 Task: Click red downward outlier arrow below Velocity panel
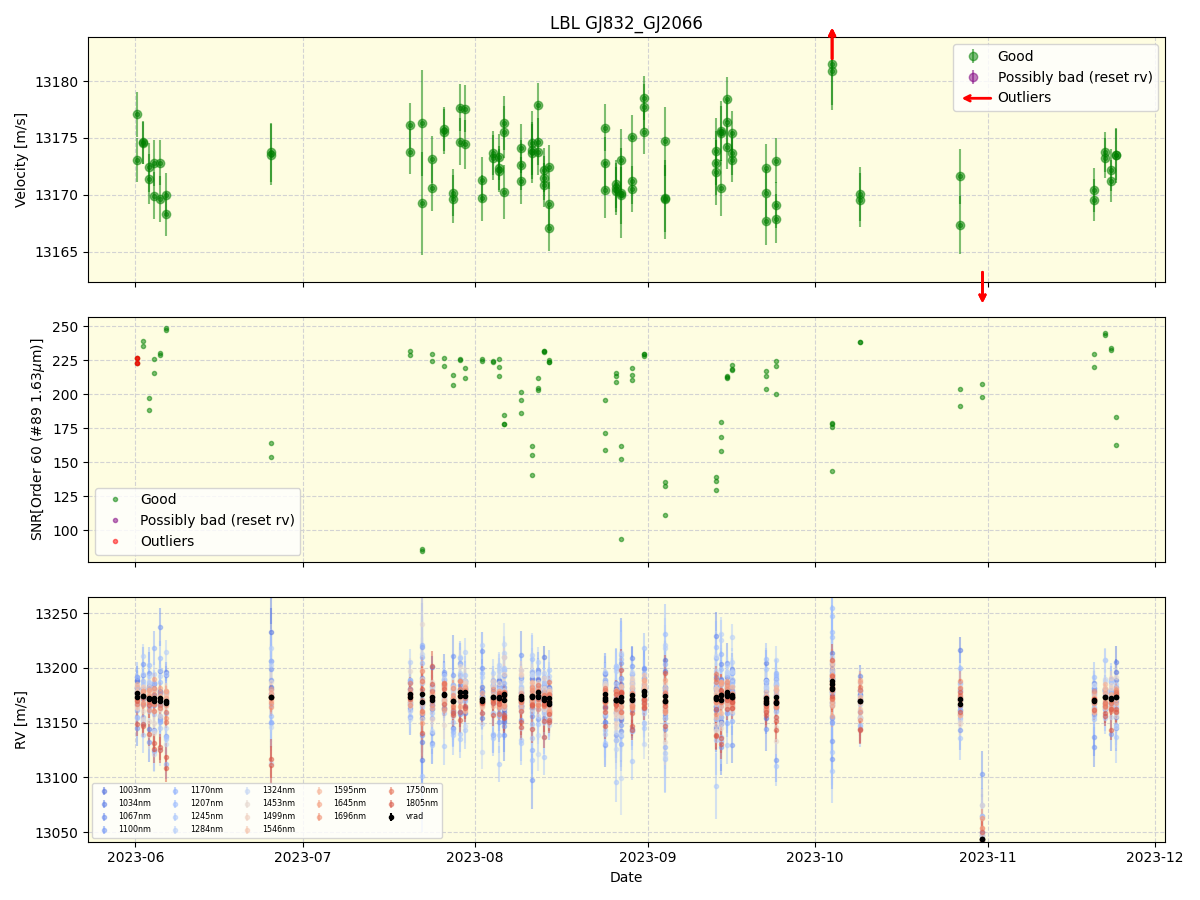[x=982, y=286]
